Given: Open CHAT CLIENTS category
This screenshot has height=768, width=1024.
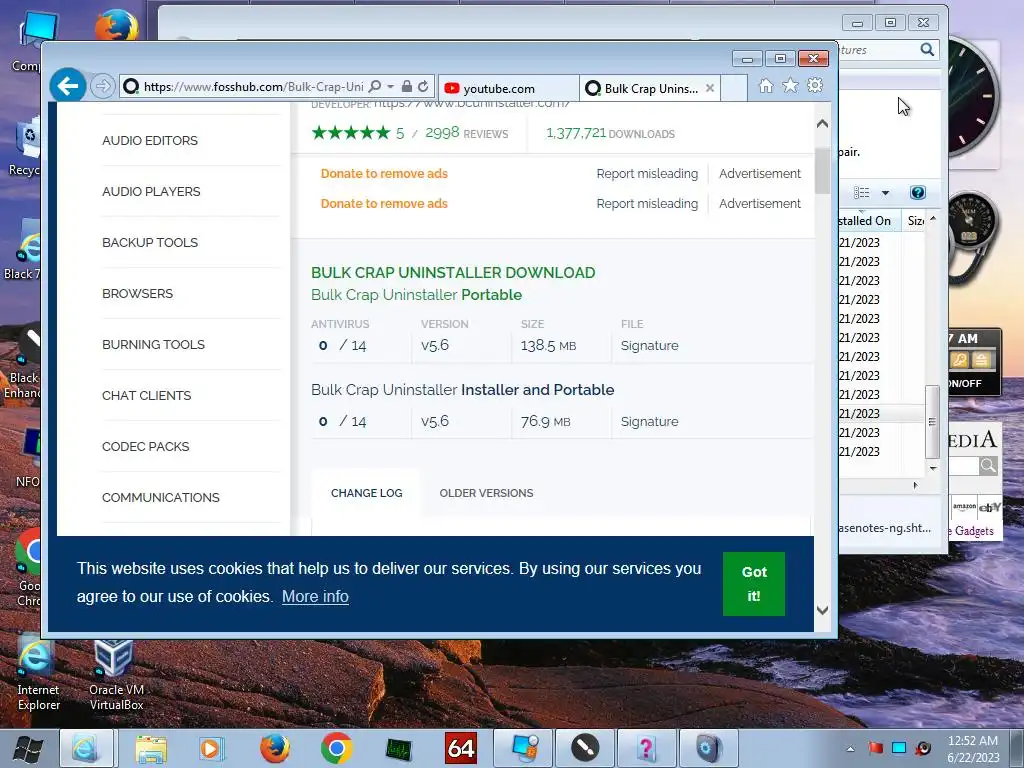Looking at the screenshot, I should tap(146, 395).
